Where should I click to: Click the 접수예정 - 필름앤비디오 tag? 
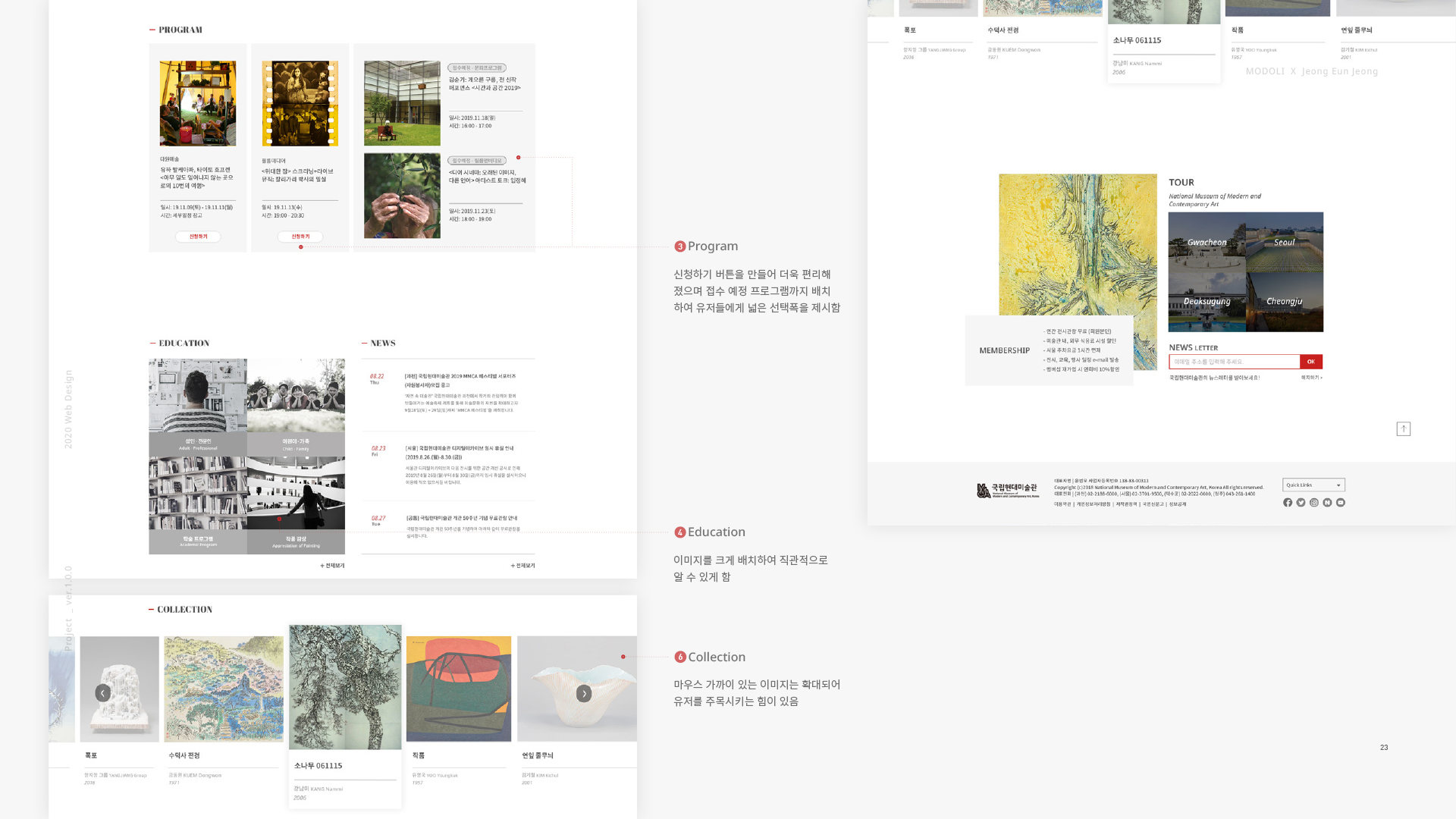[x=477, y=161]
